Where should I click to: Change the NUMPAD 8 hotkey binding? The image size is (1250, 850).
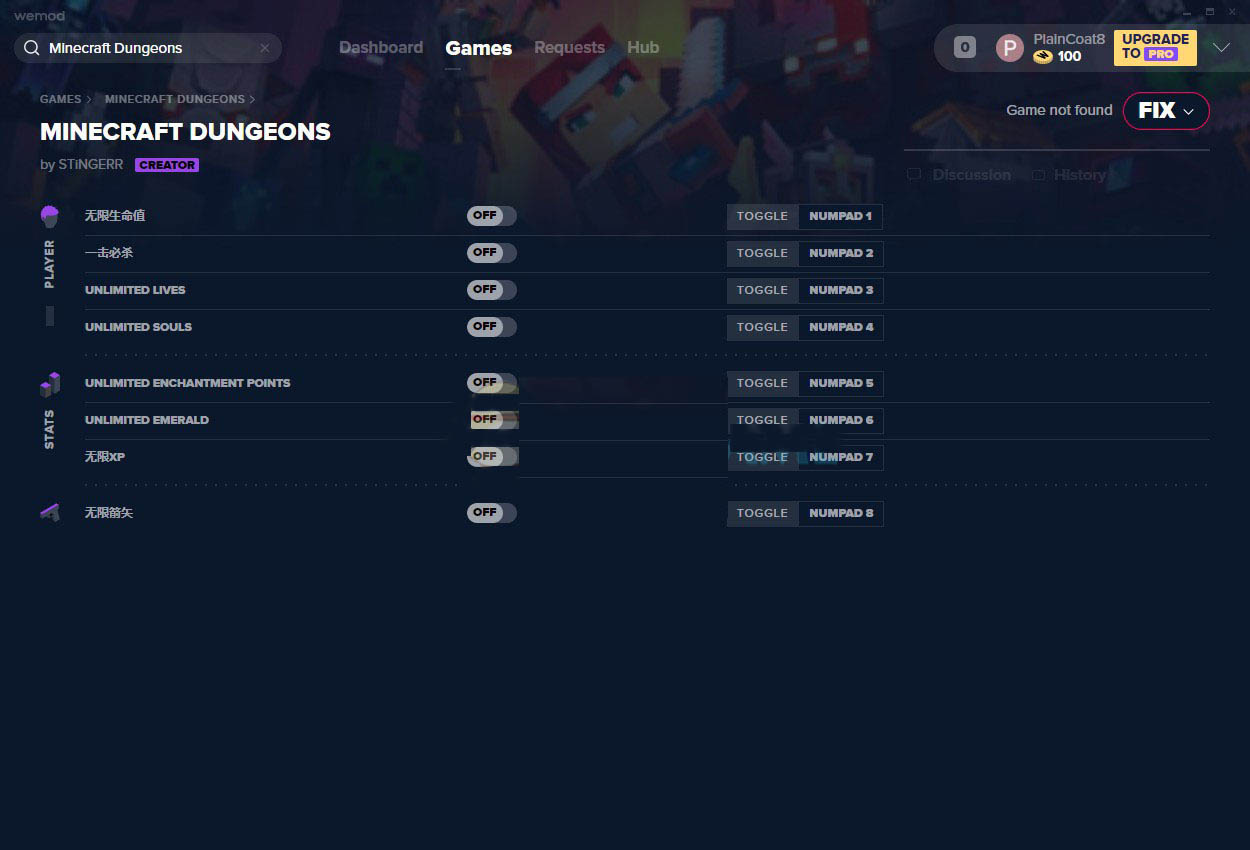click(x=841, y=513)
